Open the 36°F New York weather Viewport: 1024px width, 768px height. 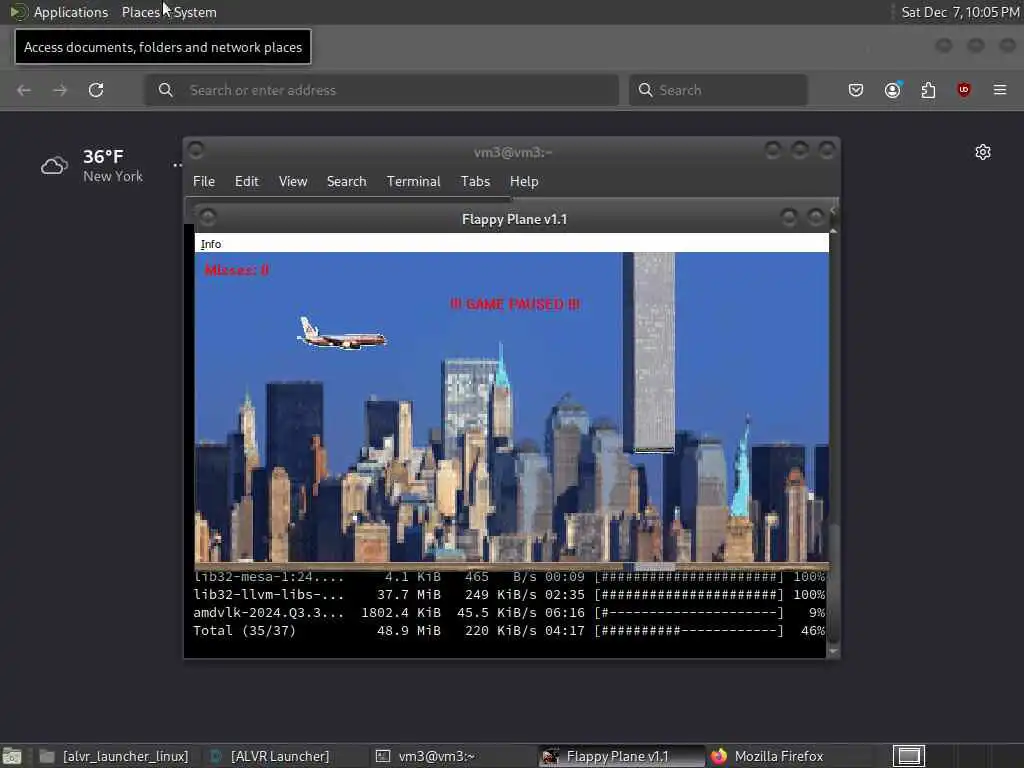(x=112, y=166)
